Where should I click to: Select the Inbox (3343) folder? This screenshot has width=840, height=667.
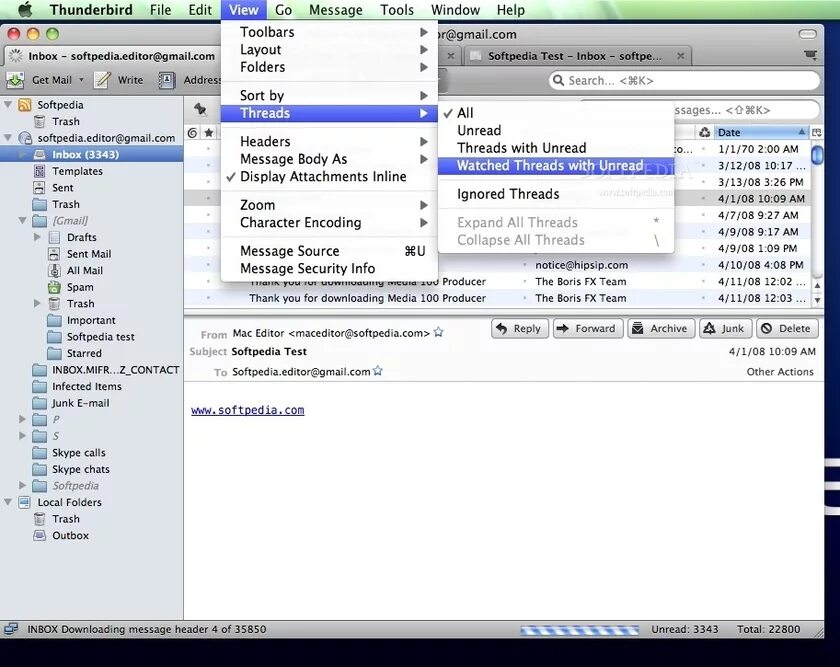click(x=91, y=154)
